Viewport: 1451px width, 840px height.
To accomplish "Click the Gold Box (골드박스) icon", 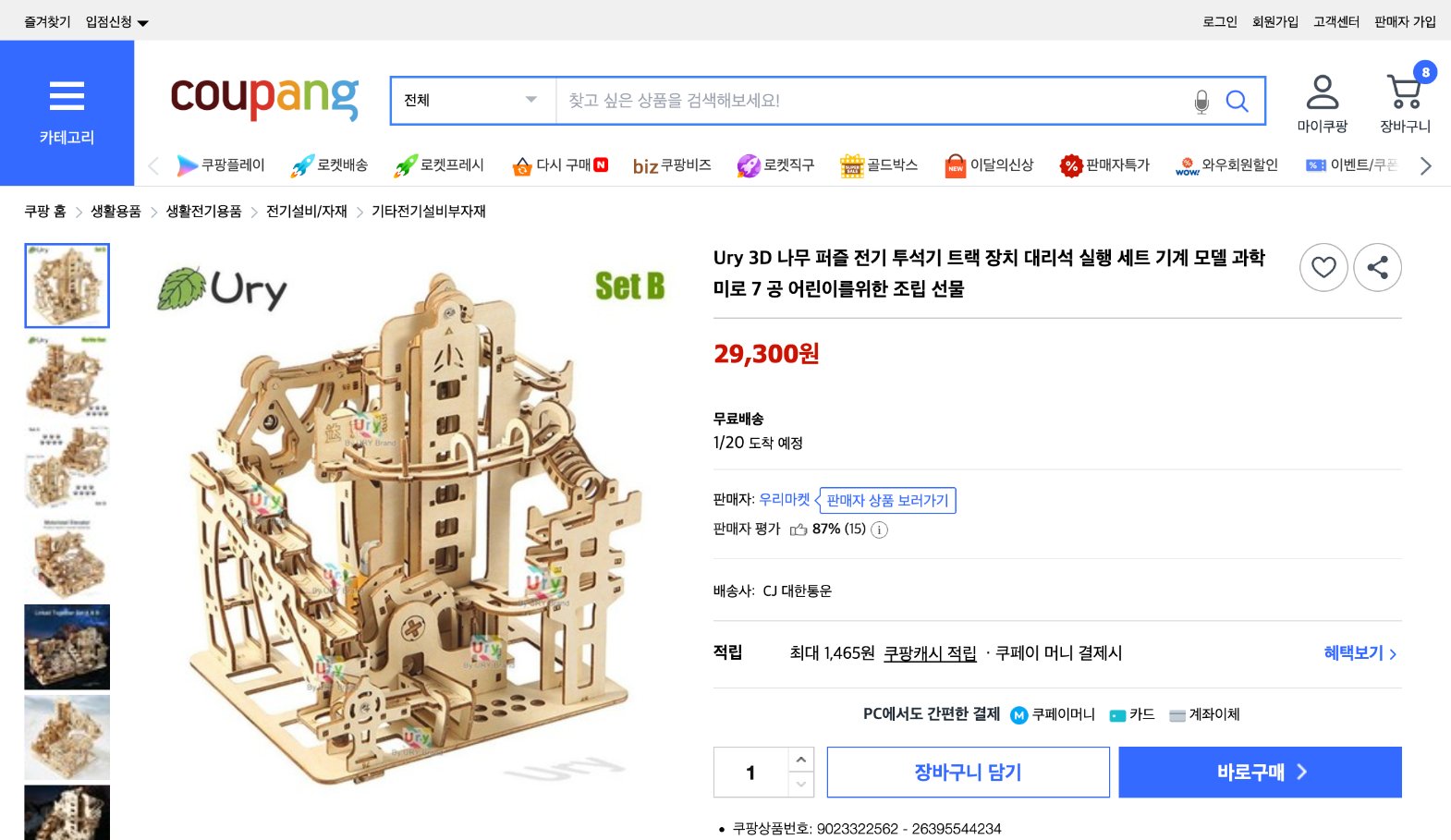I will pos(878,165).
